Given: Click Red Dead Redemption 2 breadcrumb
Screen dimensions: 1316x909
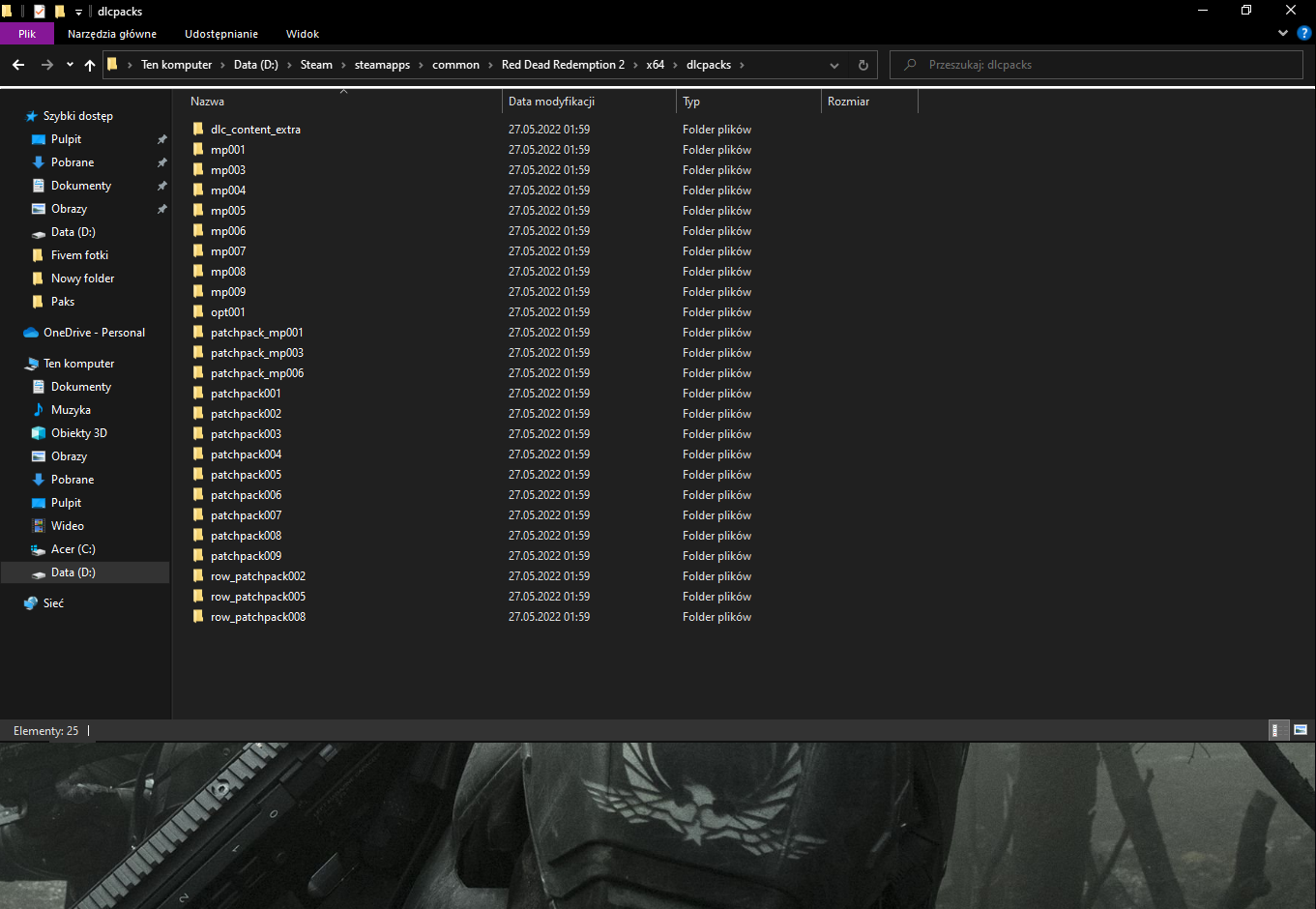Looking at the screenshot, I should click(563, 65).
